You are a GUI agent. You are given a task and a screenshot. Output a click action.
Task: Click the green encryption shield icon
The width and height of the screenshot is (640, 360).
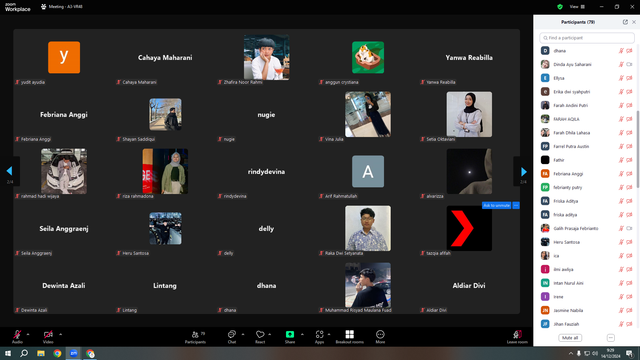[560, 7]
